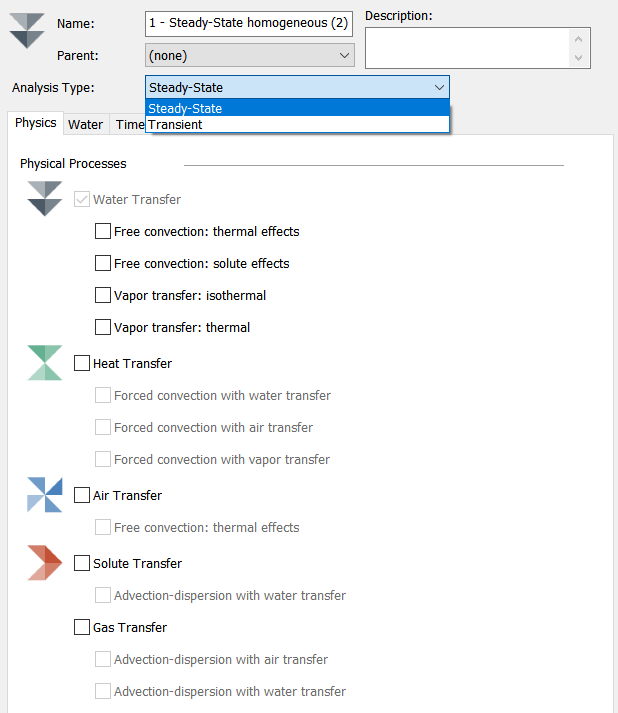Choose Steady-State in the dropdown list
This screenshot has height=713, width=618.
(297, 108)
